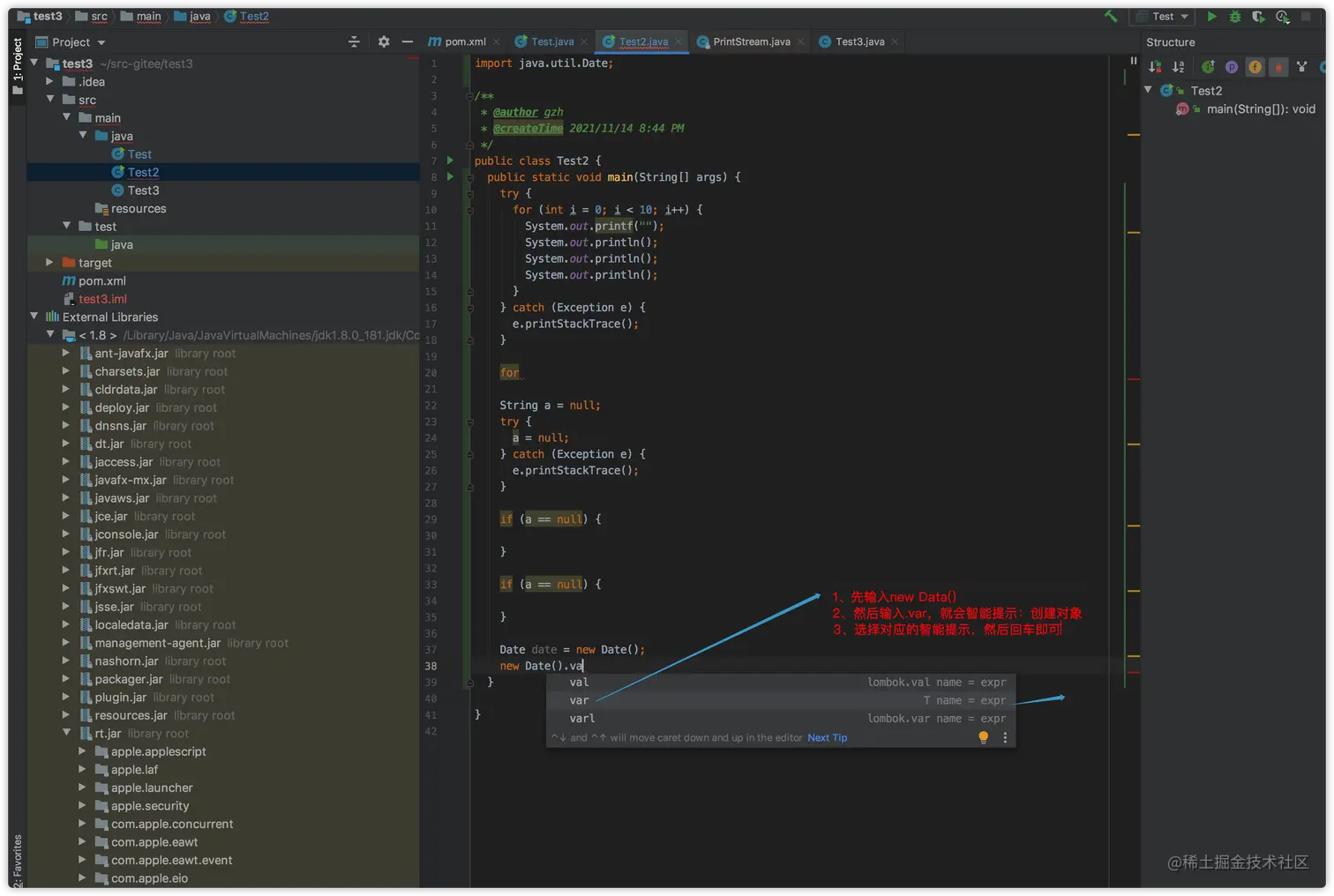Close the pom.xml tab
The image size is (1334, 896).
point(497,41)
